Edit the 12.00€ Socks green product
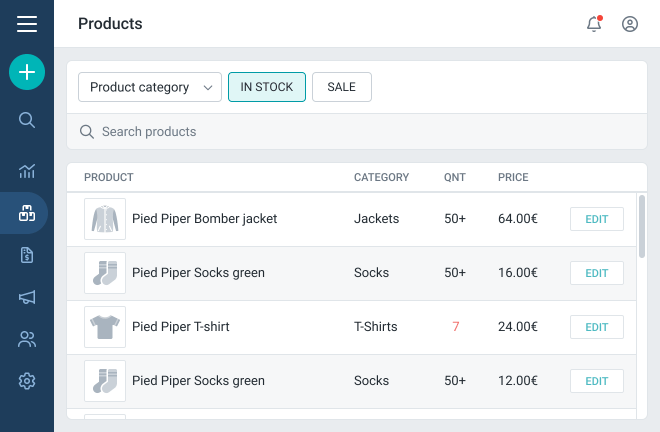Image resolution: width=660 pixels, height=432 pixels. (x=597, y=381)
